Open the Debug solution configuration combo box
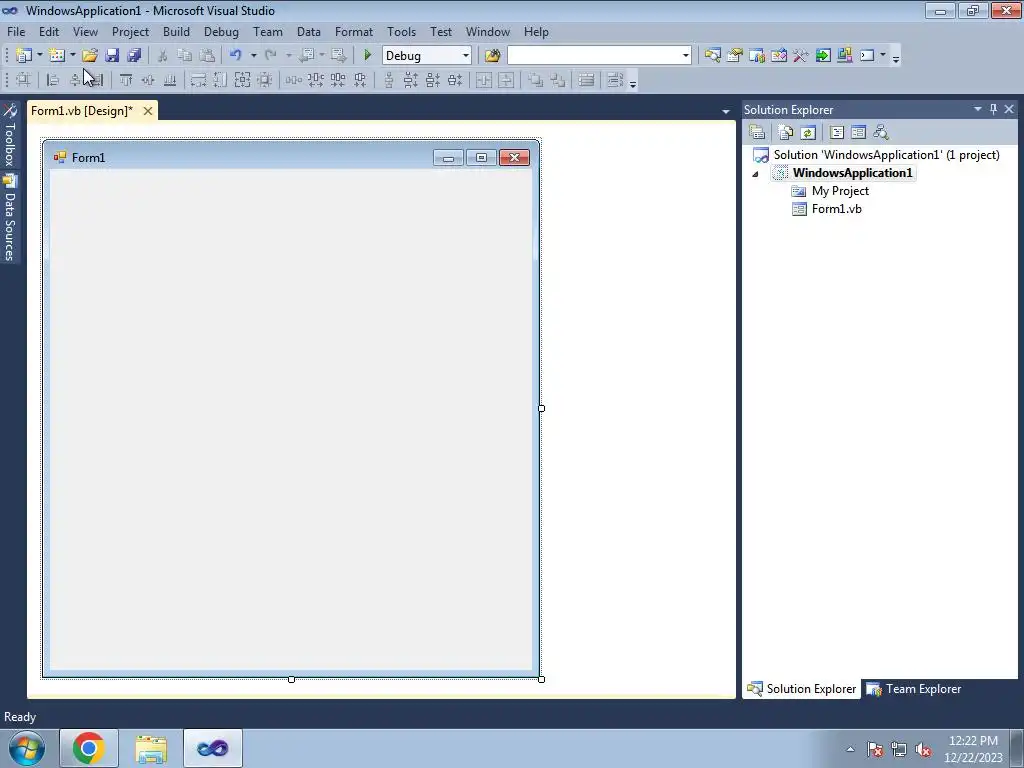 point(426,56)
